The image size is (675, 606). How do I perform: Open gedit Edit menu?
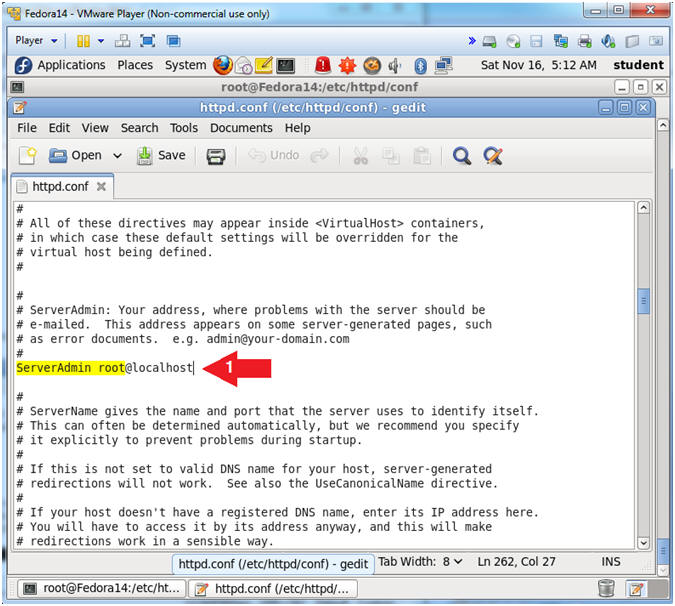click(59, 128)
